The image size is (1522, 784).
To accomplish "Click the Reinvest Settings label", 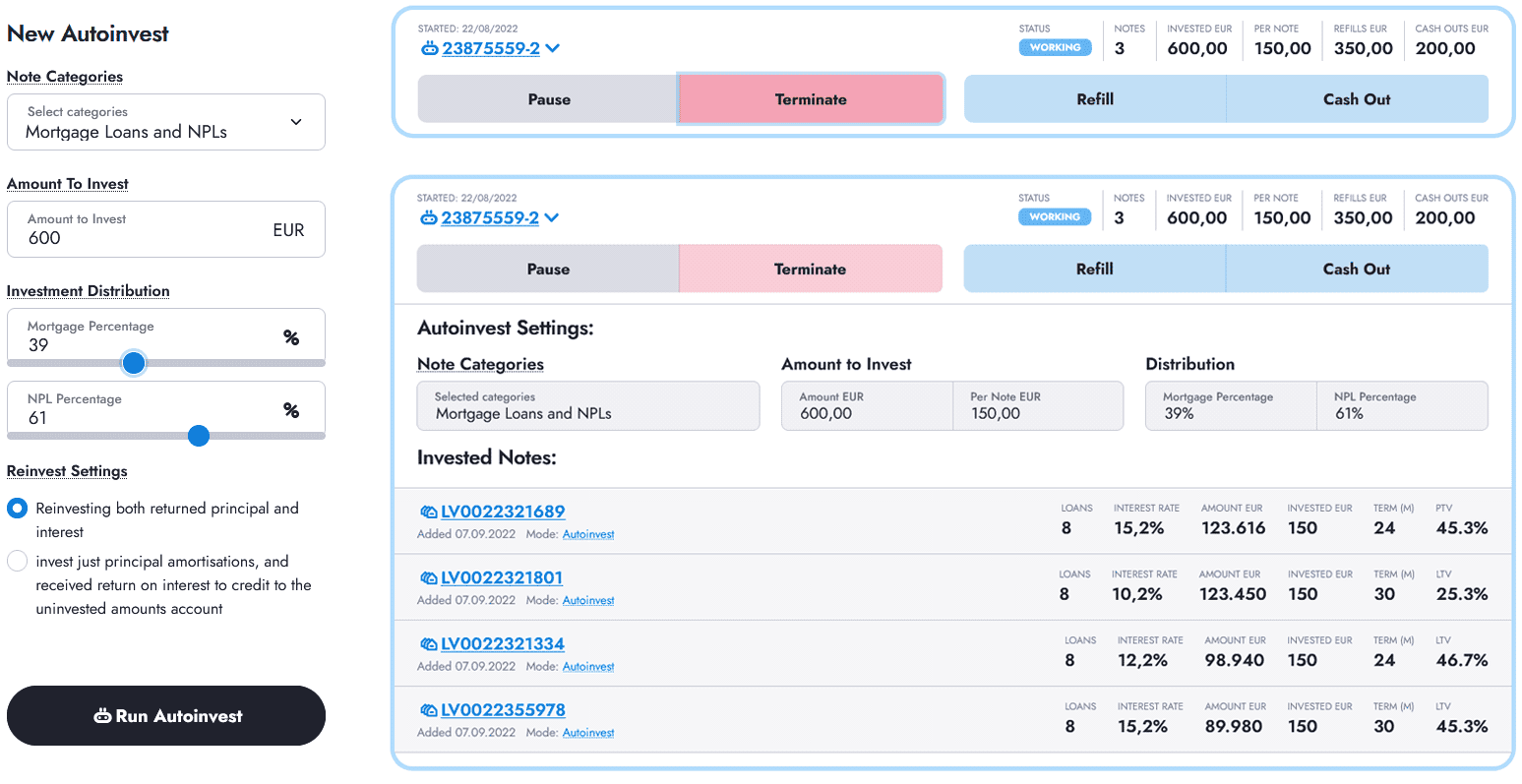I will click(67, 471).
